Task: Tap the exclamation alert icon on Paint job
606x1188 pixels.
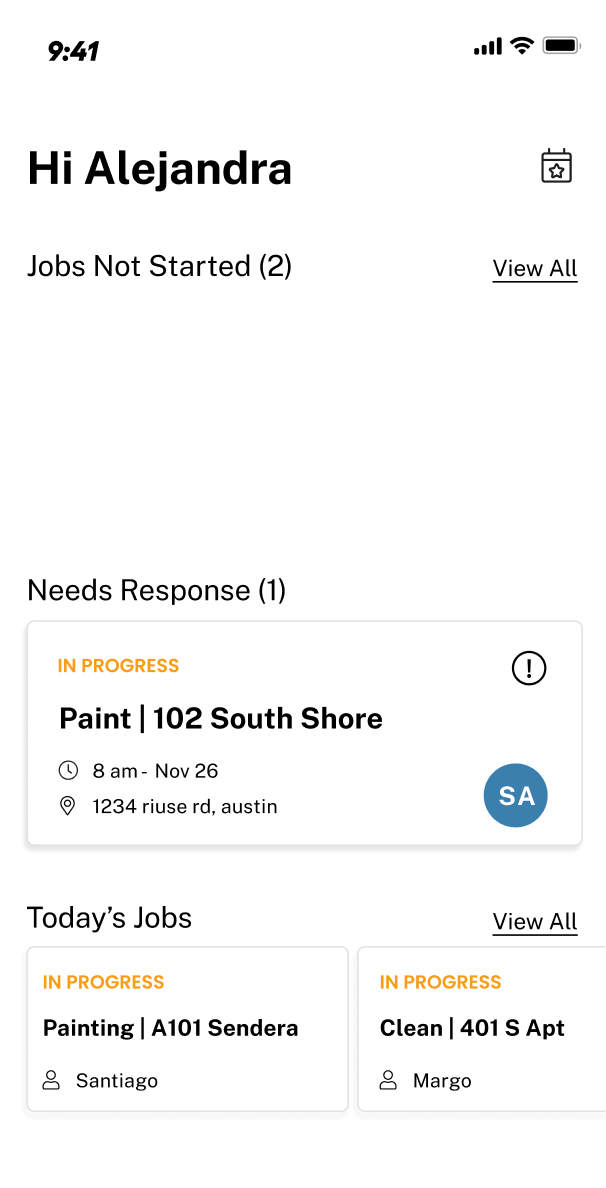Action: pos(529,667)
